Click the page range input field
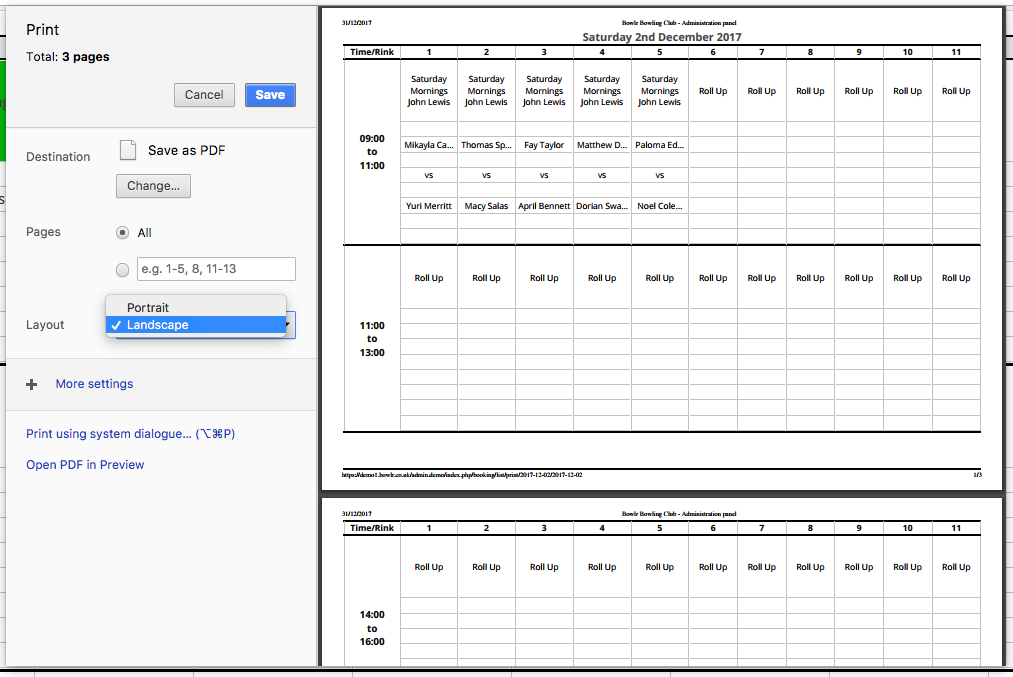 215,269
